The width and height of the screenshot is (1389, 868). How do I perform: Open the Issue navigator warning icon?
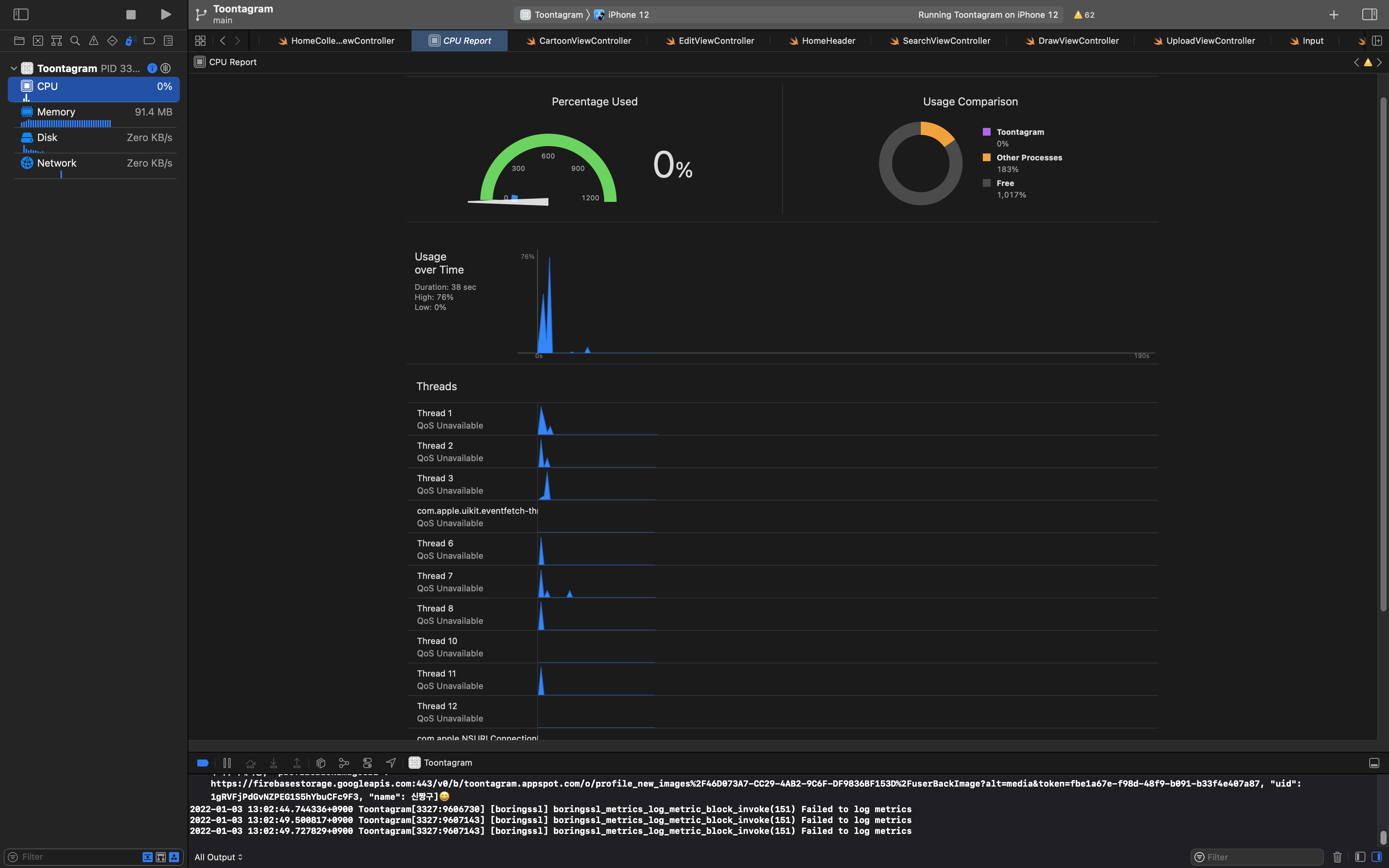click(x=93, y=41)
